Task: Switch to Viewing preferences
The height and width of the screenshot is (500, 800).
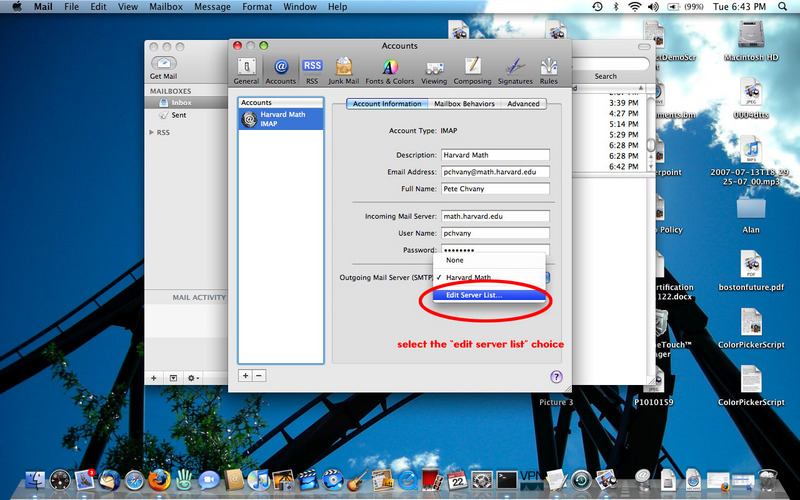Action: pyautogui.click(x=434, y=68)
